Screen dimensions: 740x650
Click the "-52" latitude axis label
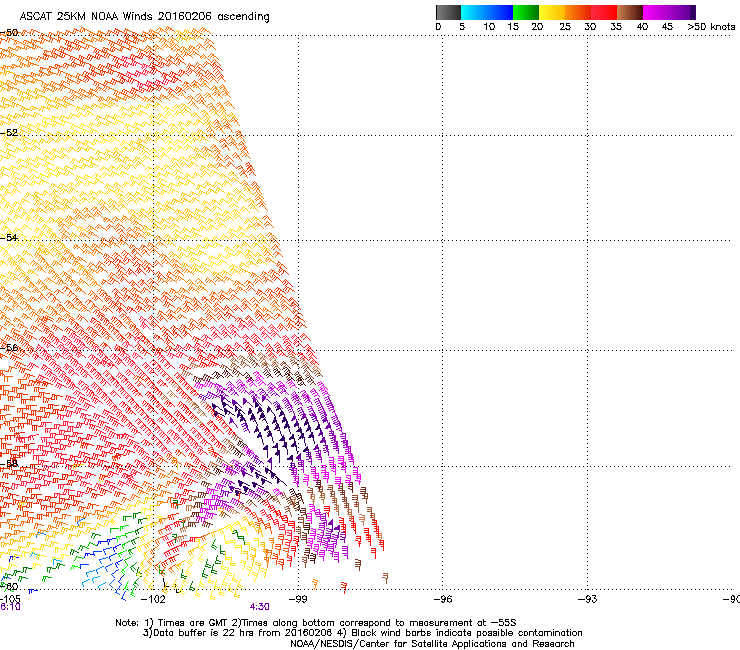point(9,133)
